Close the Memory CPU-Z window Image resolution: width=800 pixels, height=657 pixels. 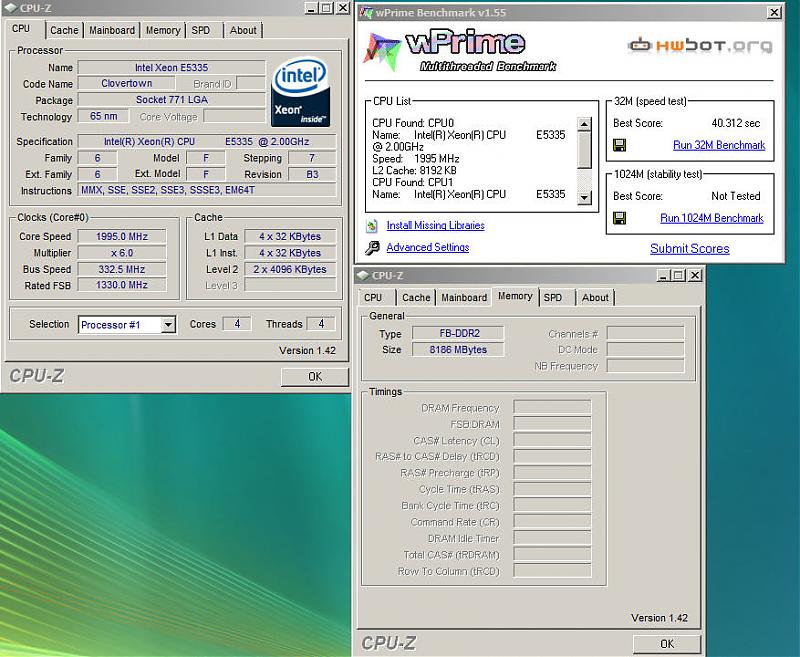pos(694,275)
